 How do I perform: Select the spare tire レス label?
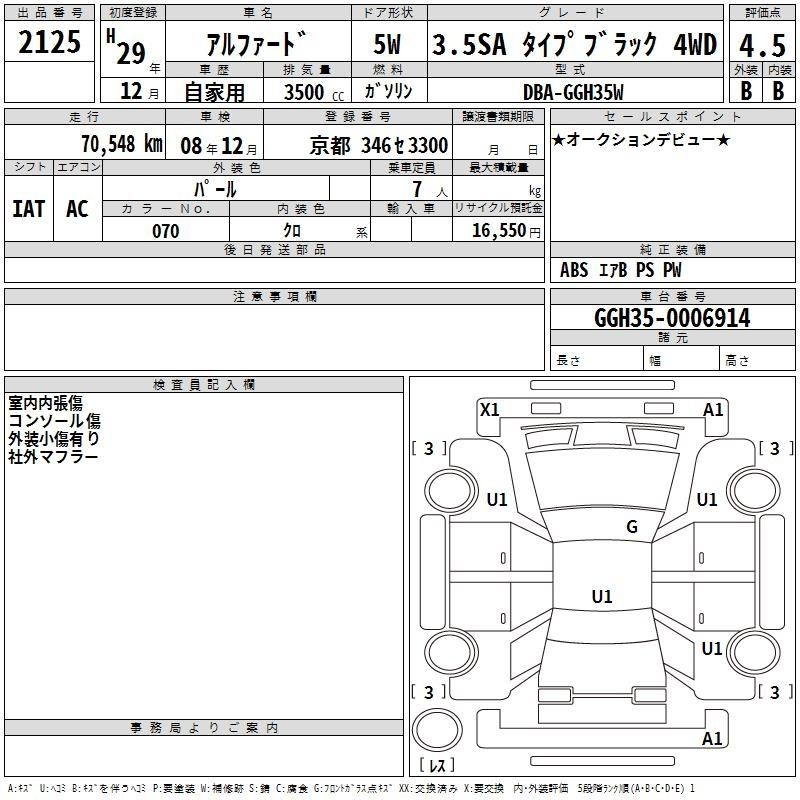tap(437, 765)
